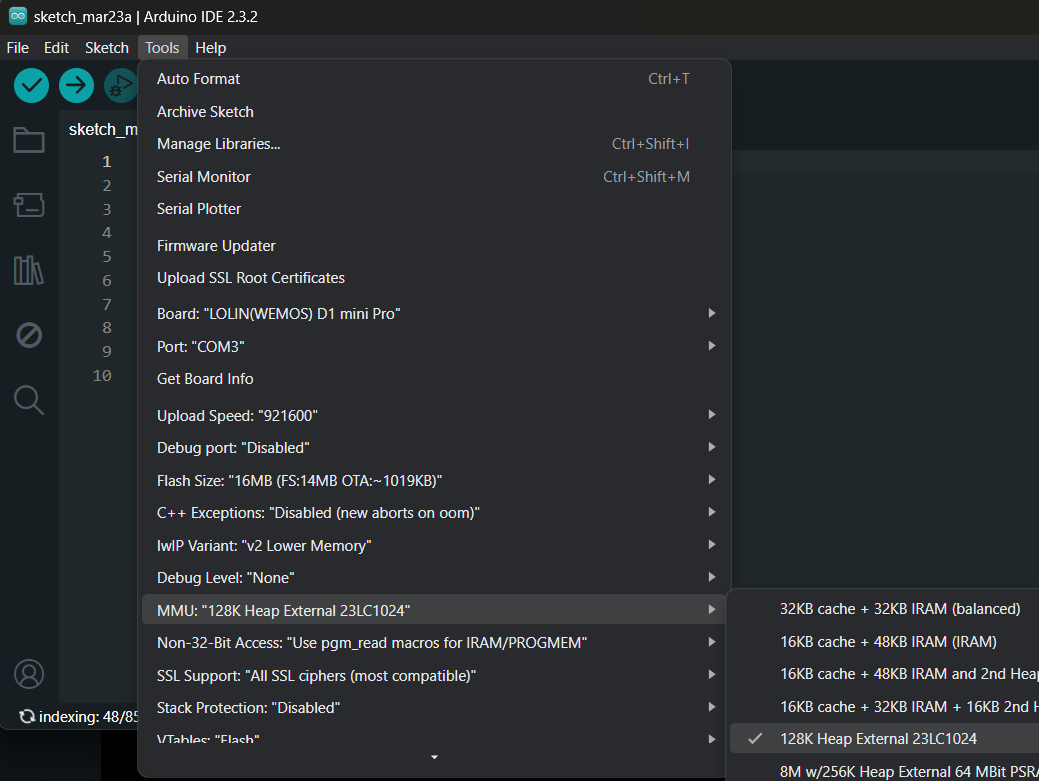Select 16KB cache + 32KB IRAM + 16KB 2nd Heap

(x=885, y=707)
